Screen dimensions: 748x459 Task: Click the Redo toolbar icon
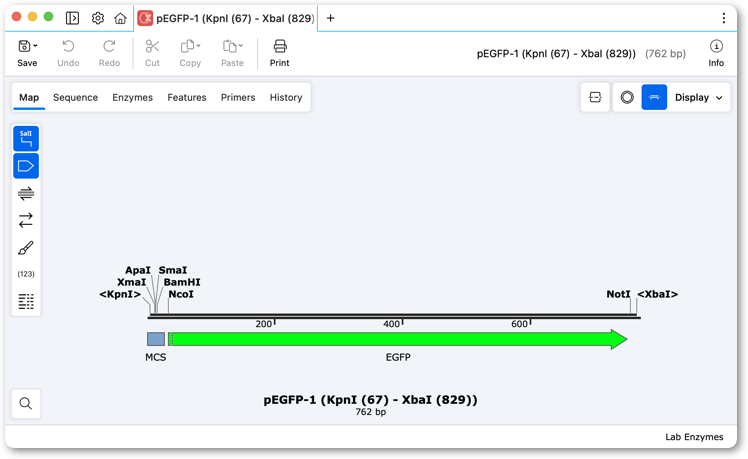(x=109, y=46)
